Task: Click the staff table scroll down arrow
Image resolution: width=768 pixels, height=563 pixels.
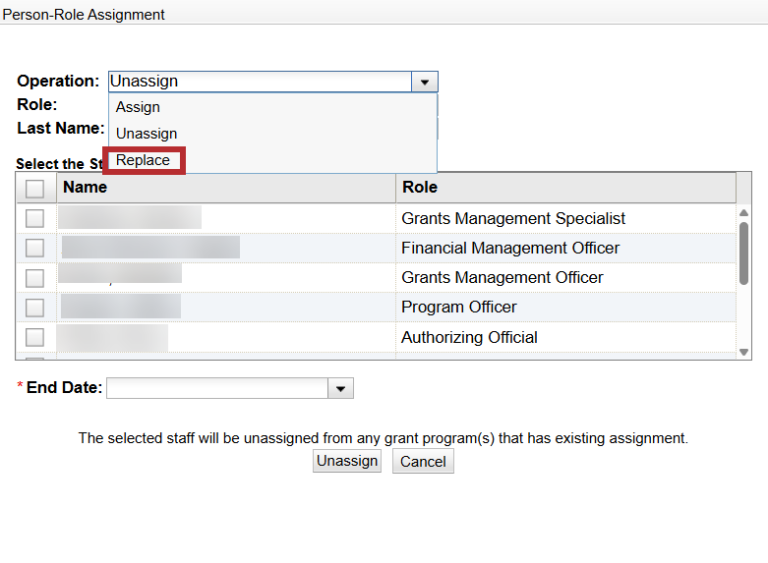Action: 743,352
